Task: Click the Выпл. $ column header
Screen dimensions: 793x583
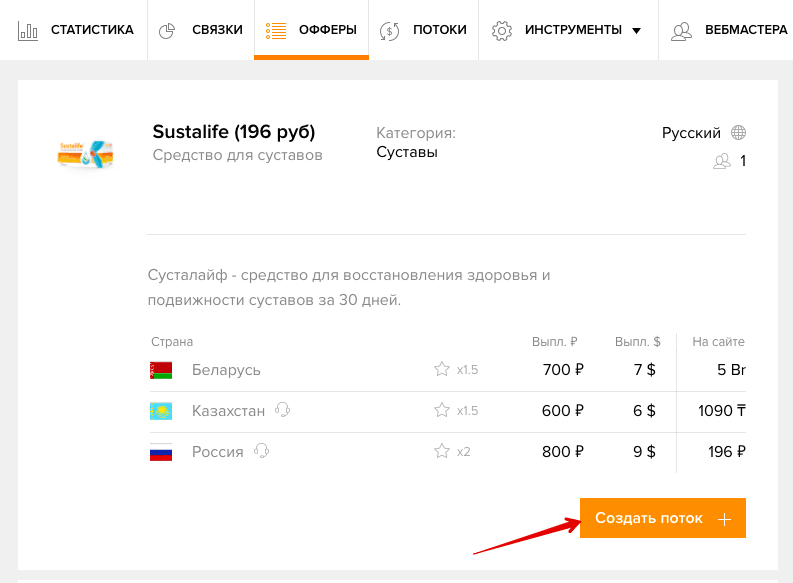Action: pyautogui.click(x=638, y=342)
